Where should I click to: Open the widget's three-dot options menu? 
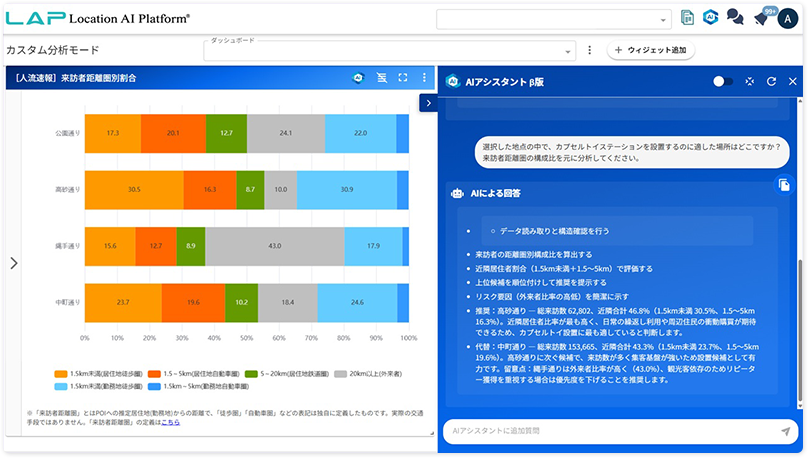point(424,77)
